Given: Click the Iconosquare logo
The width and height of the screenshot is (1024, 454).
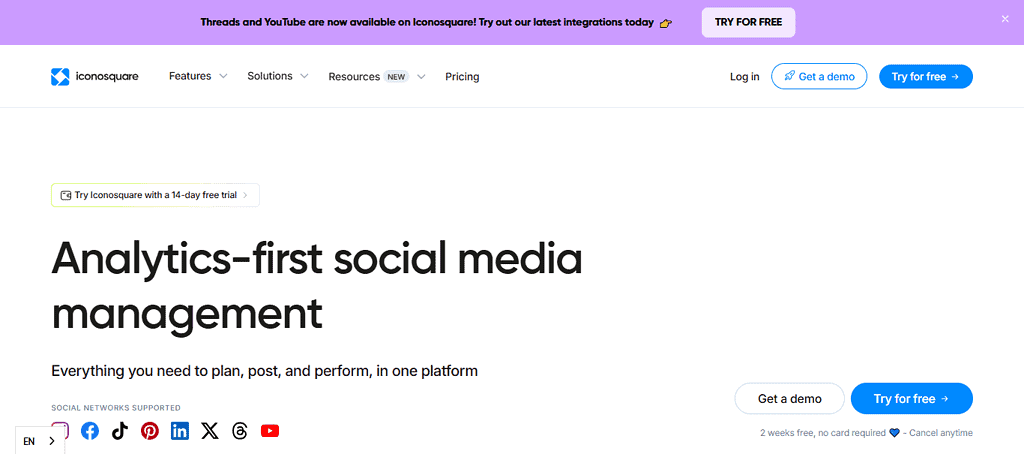Looking at the screenshot, I should (95, 77).
